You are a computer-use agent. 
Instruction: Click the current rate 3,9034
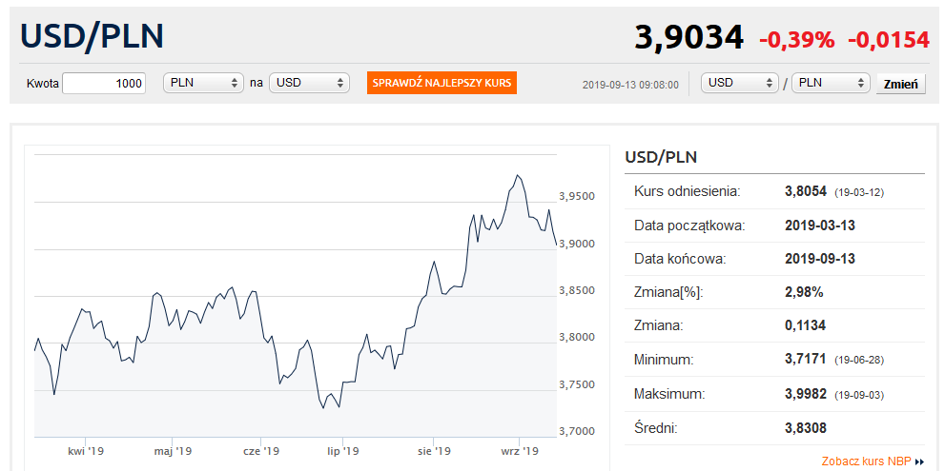(688, 37)
